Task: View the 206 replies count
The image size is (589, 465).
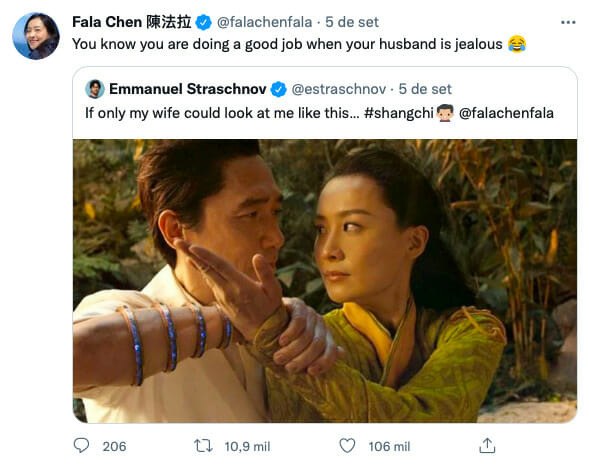Action: pos(114,446)
